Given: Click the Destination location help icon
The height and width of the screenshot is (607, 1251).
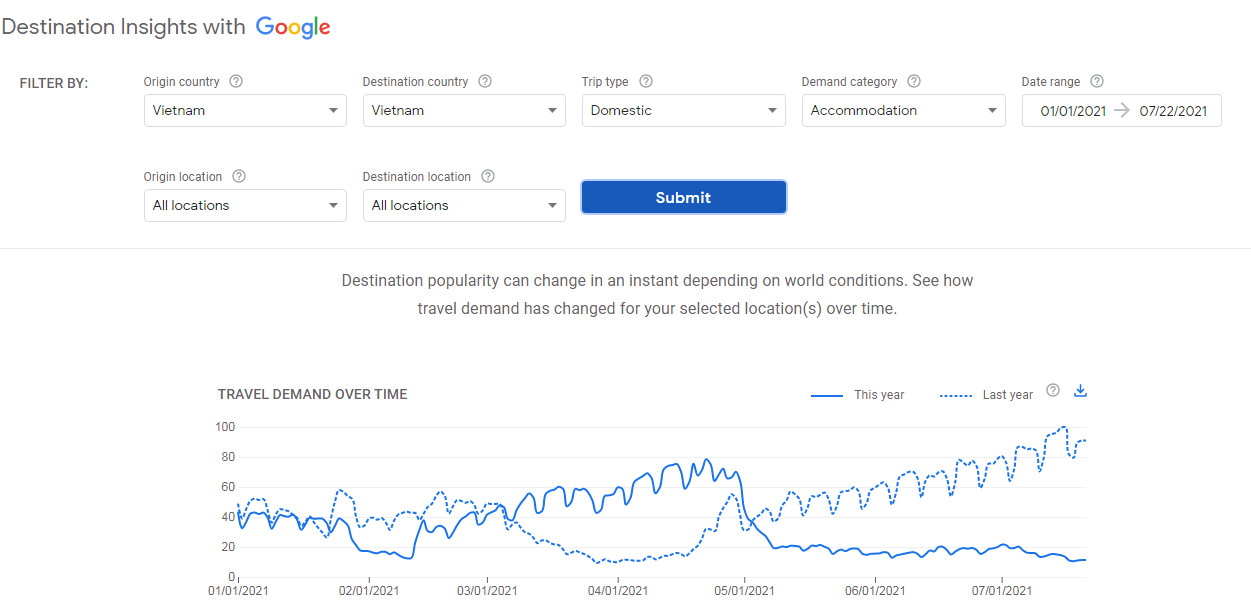Looking at the screenshot, I should click(488, 177).
